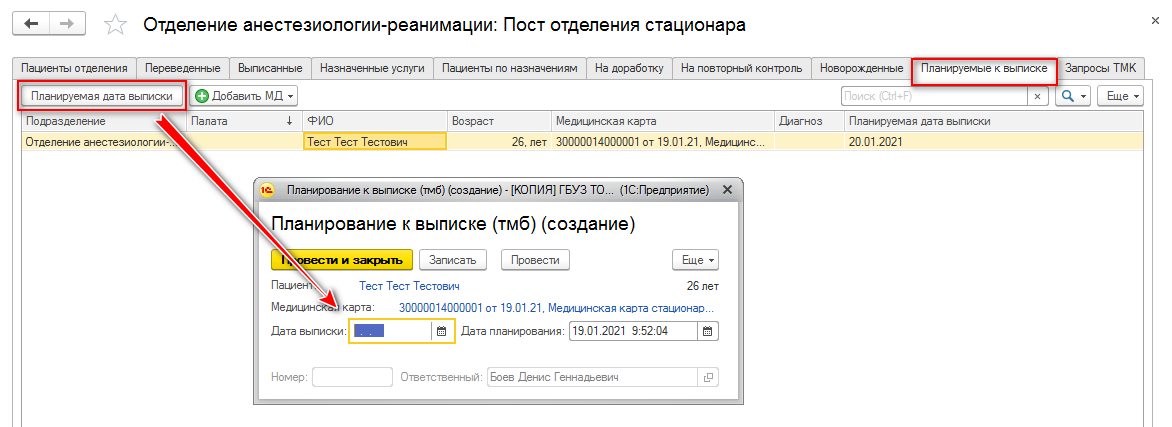The width and height of the screenshot is (1172, 427).
Task: Clear the search field with X icon
Action: pyautogui.click(x=1038, y=96)
